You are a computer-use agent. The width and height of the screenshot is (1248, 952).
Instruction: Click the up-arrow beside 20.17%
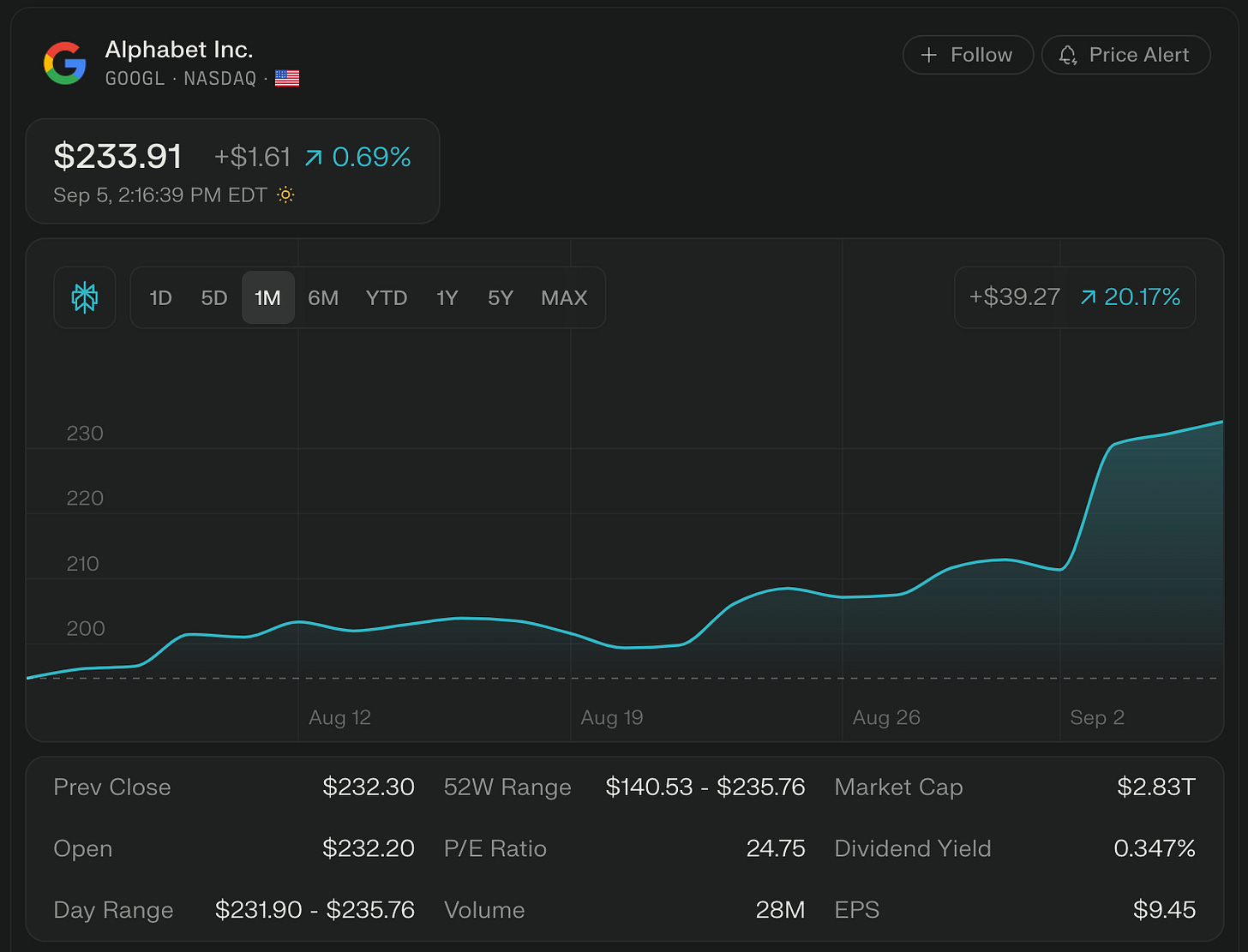point(1088,297)
